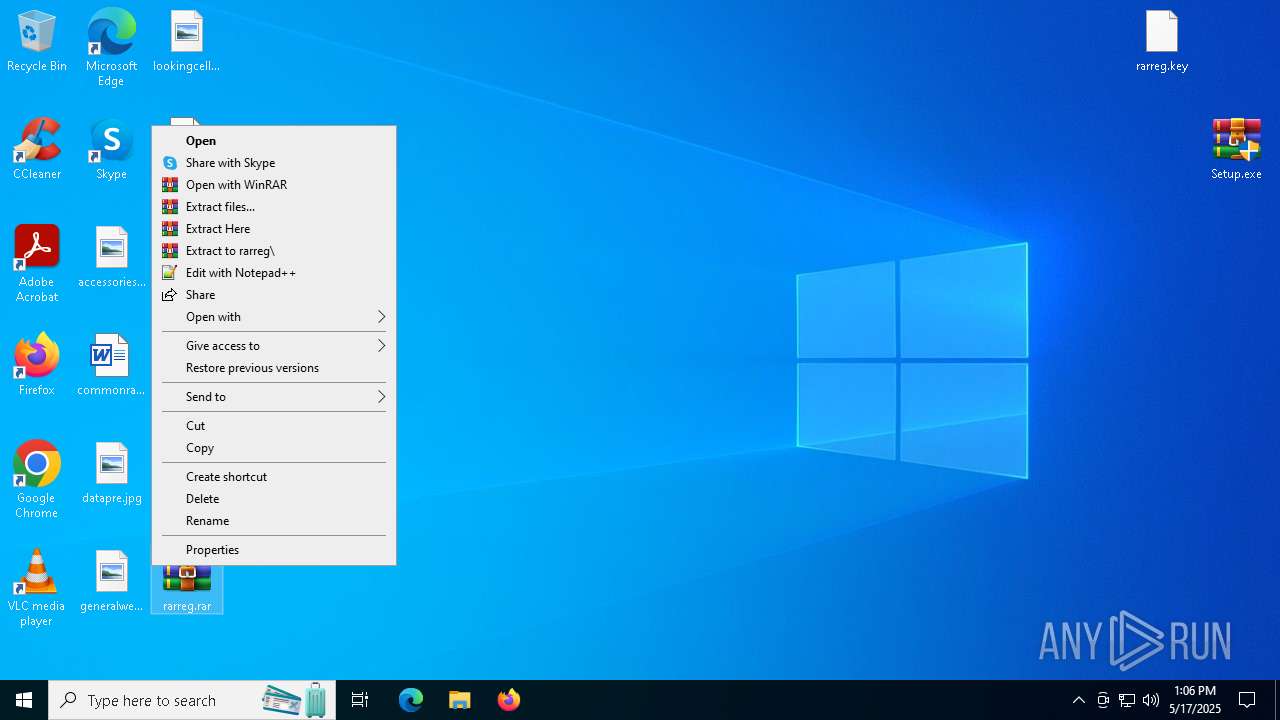1280x720 pixels.
Task: Choose Open in the context menu
Action: click(274, 141)
